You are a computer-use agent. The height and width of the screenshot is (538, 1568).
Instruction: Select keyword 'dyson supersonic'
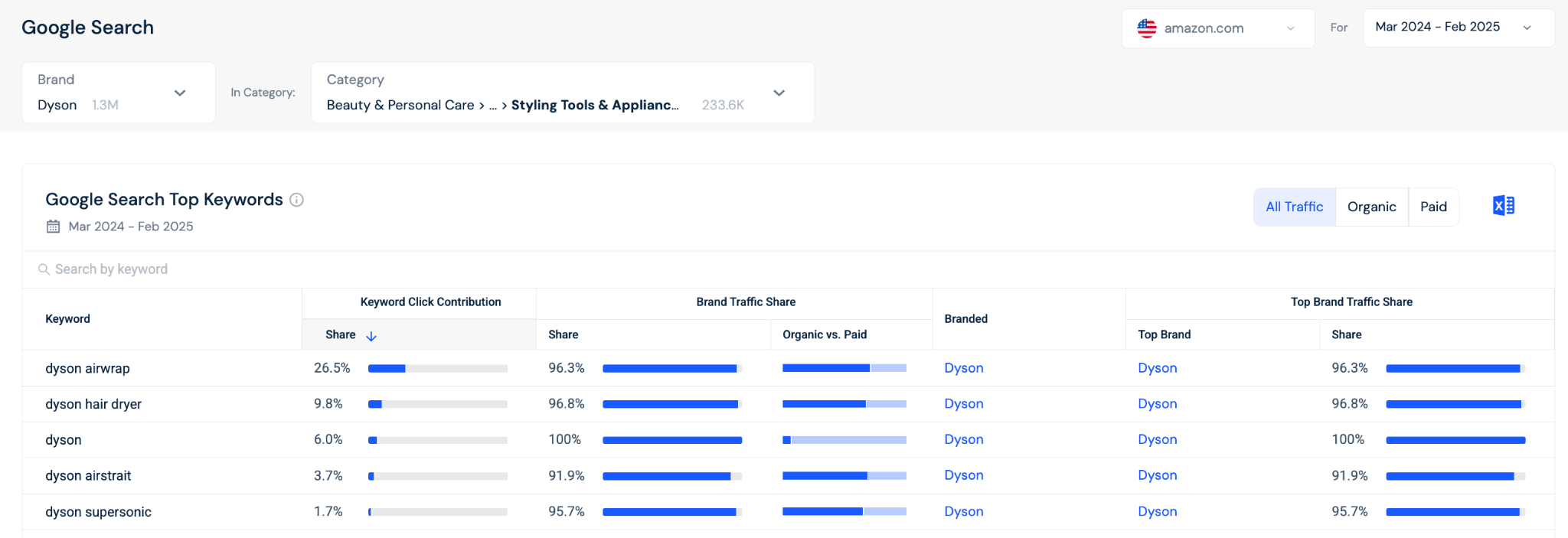[98, 512]
